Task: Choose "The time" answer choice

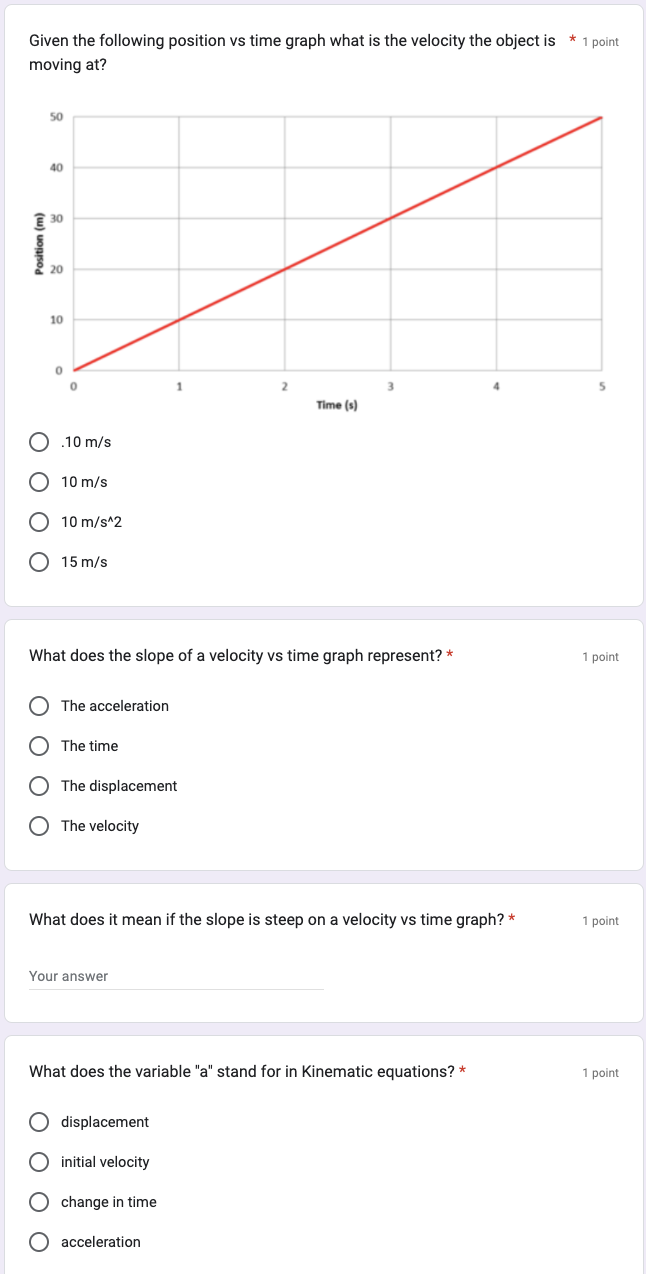Action: (x=39, y=745)
